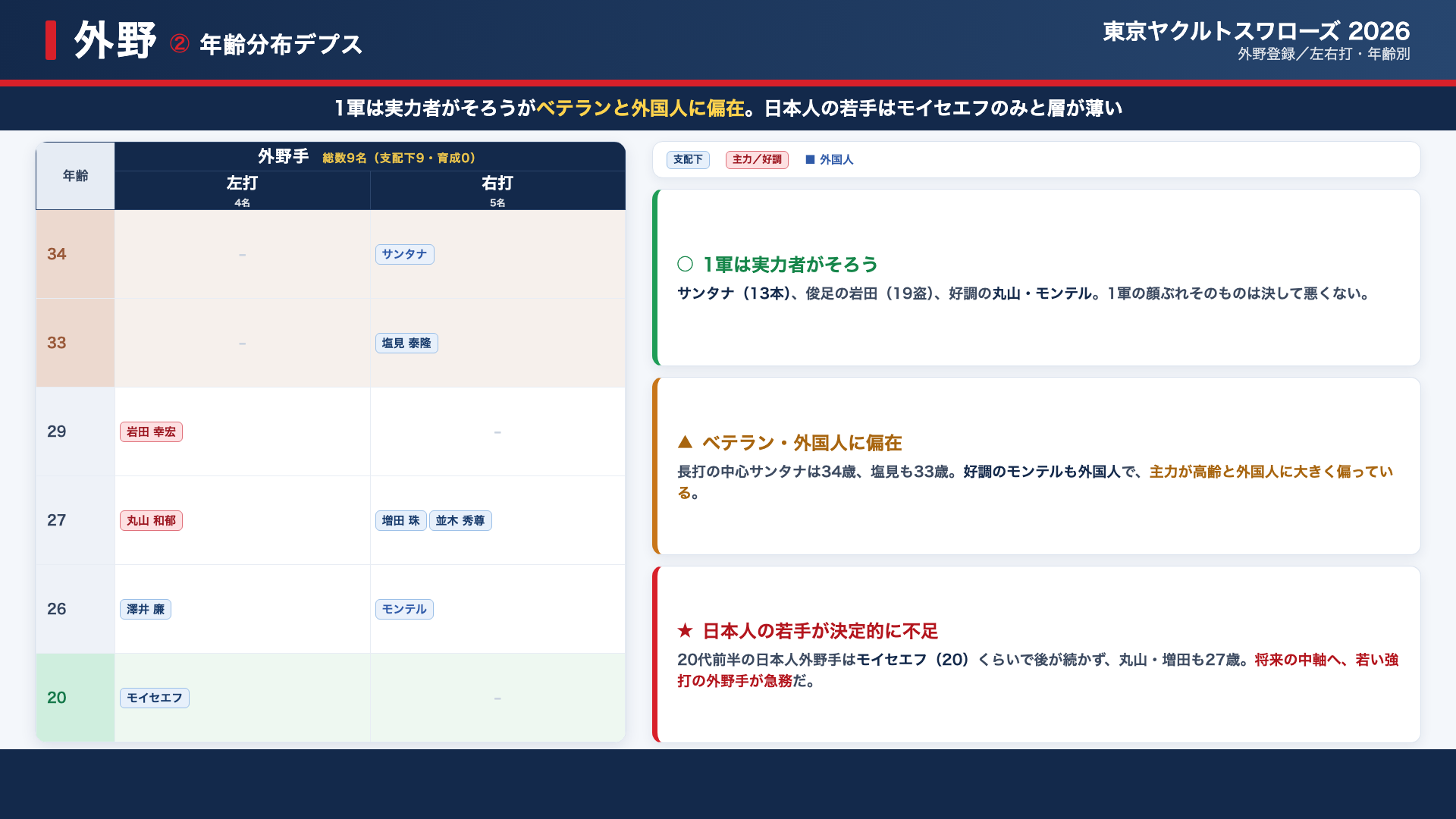Click the 年齢 column header
The width and height of the screenshot is (1456, 819).
pos(75,175)
